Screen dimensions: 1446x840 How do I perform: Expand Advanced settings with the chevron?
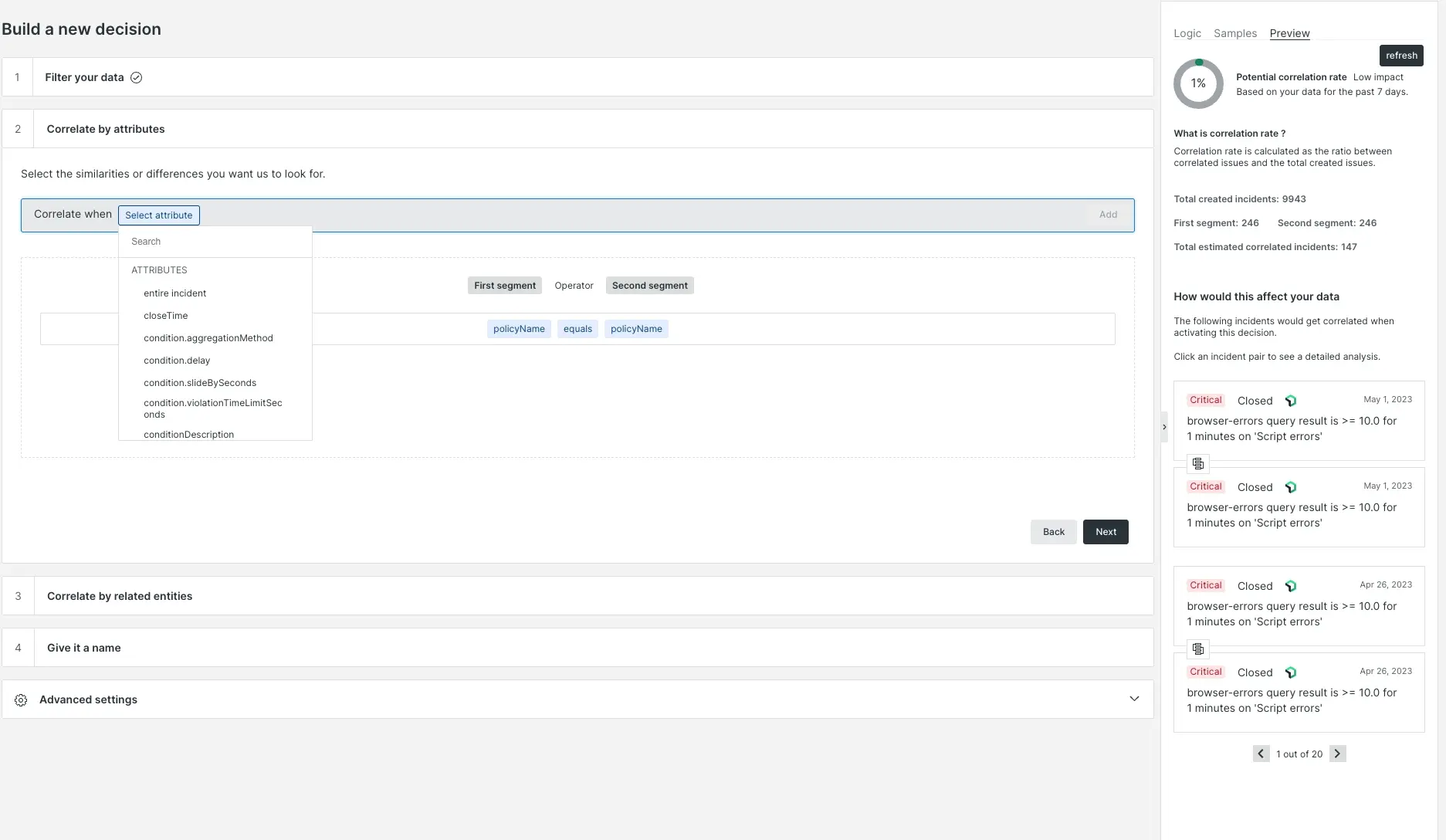(1134, 699)
